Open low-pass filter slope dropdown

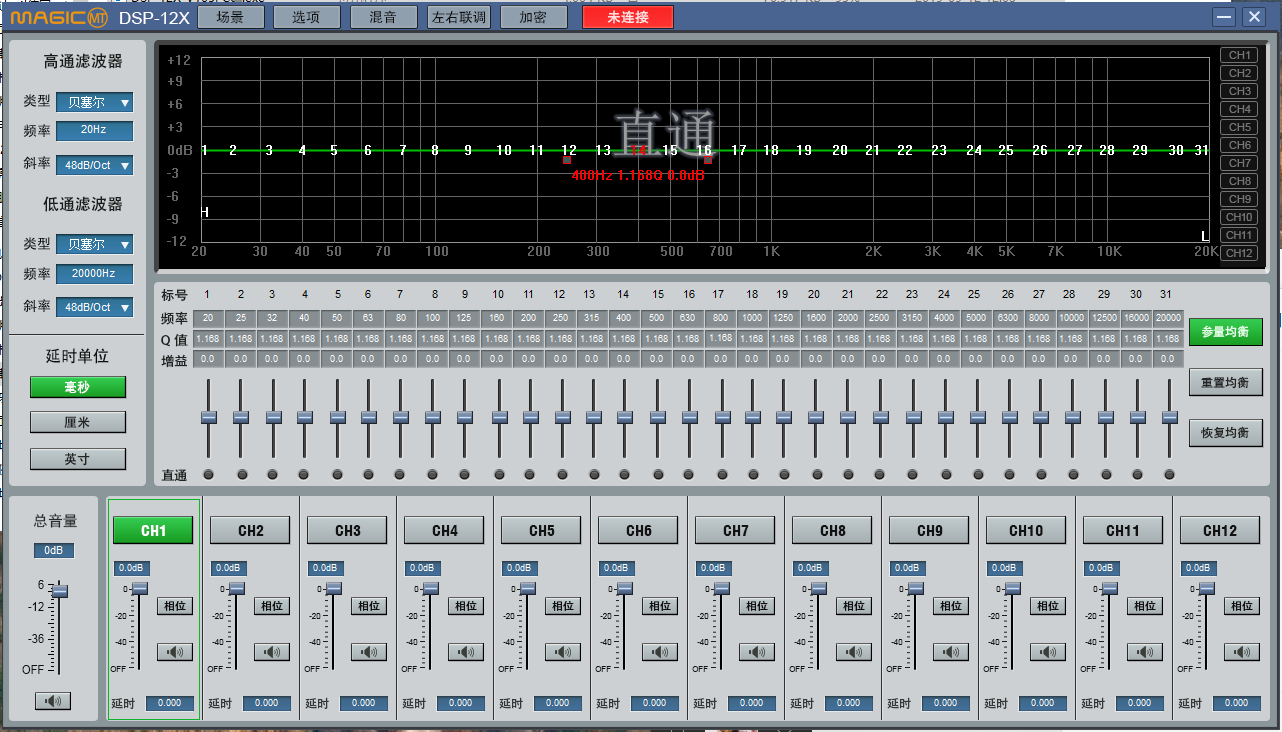tap(94, 307)
